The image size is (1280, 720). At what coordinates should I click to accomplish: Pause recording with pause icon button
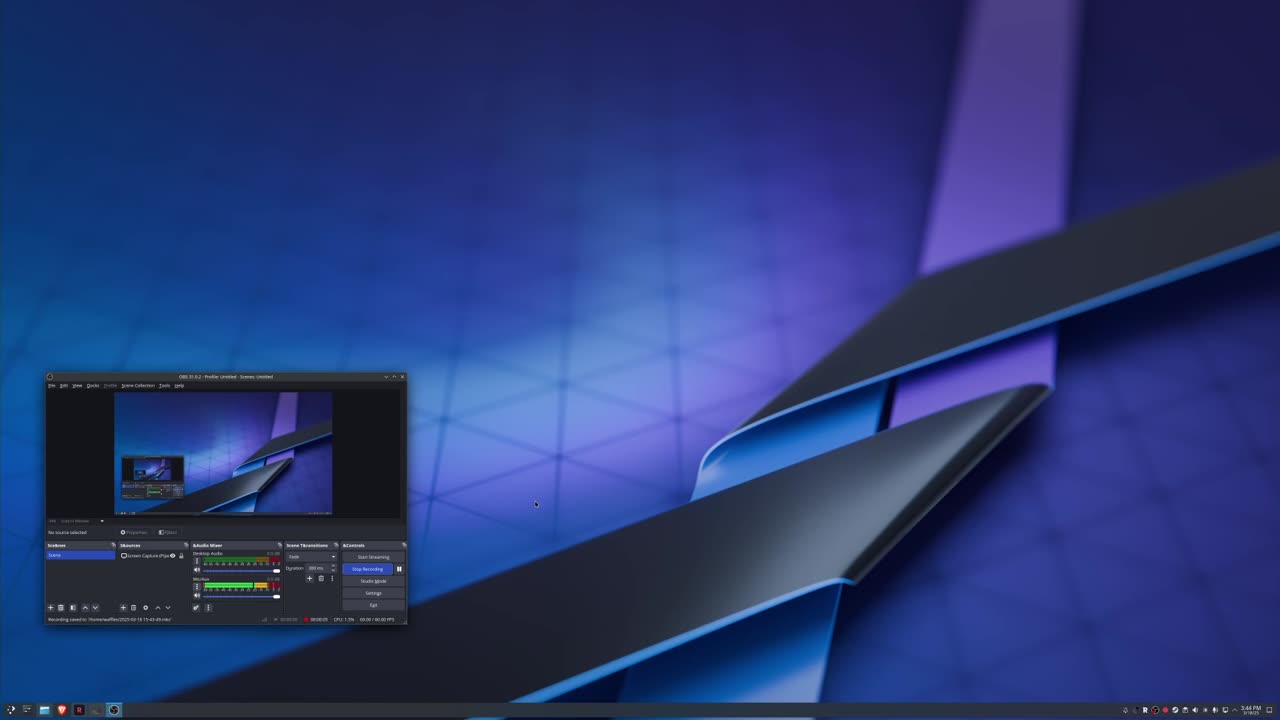click(x=399, y=569)
